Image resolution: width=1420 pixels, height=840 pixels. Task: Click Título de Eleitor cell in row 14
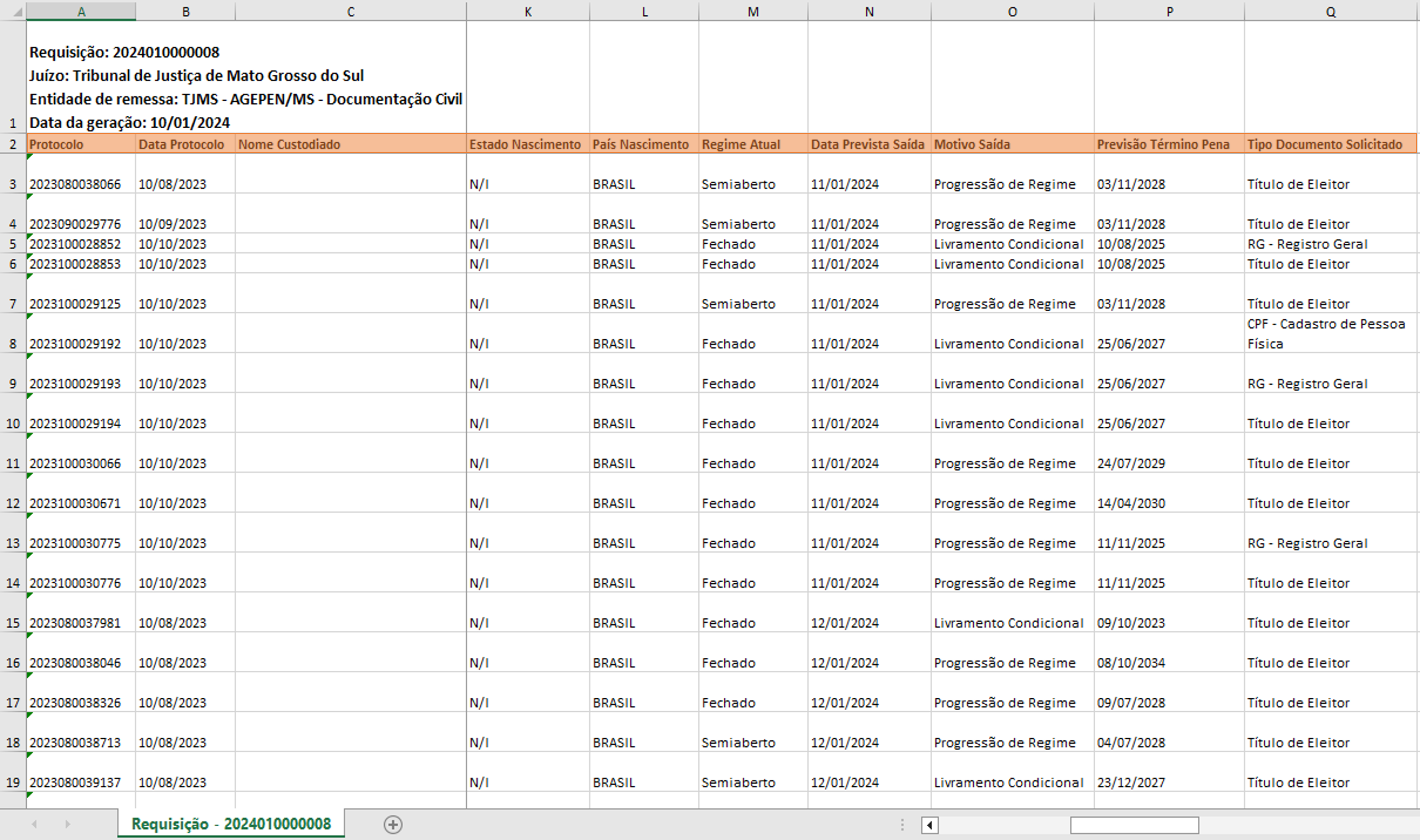click(x=1331, y=572)
